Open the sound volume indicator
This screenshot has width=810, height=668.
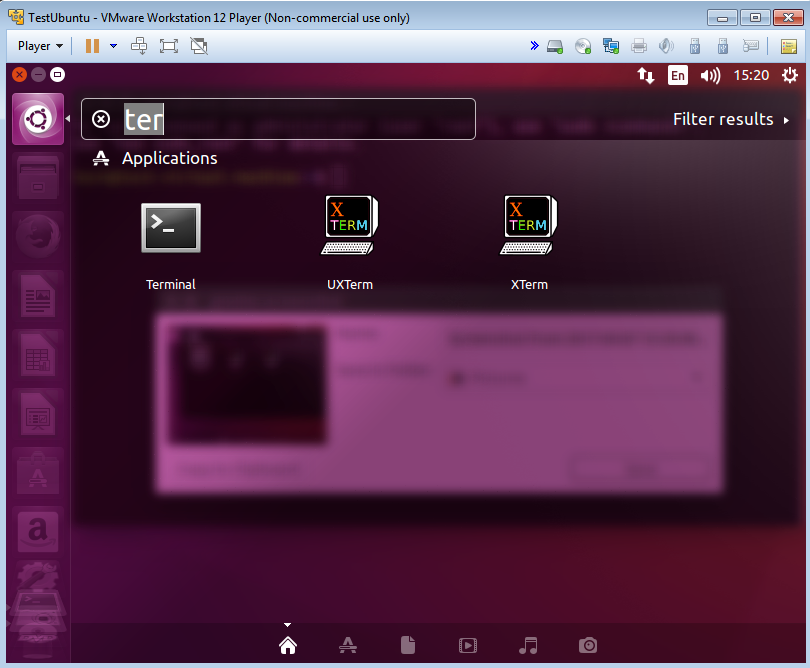click(711, 75)
